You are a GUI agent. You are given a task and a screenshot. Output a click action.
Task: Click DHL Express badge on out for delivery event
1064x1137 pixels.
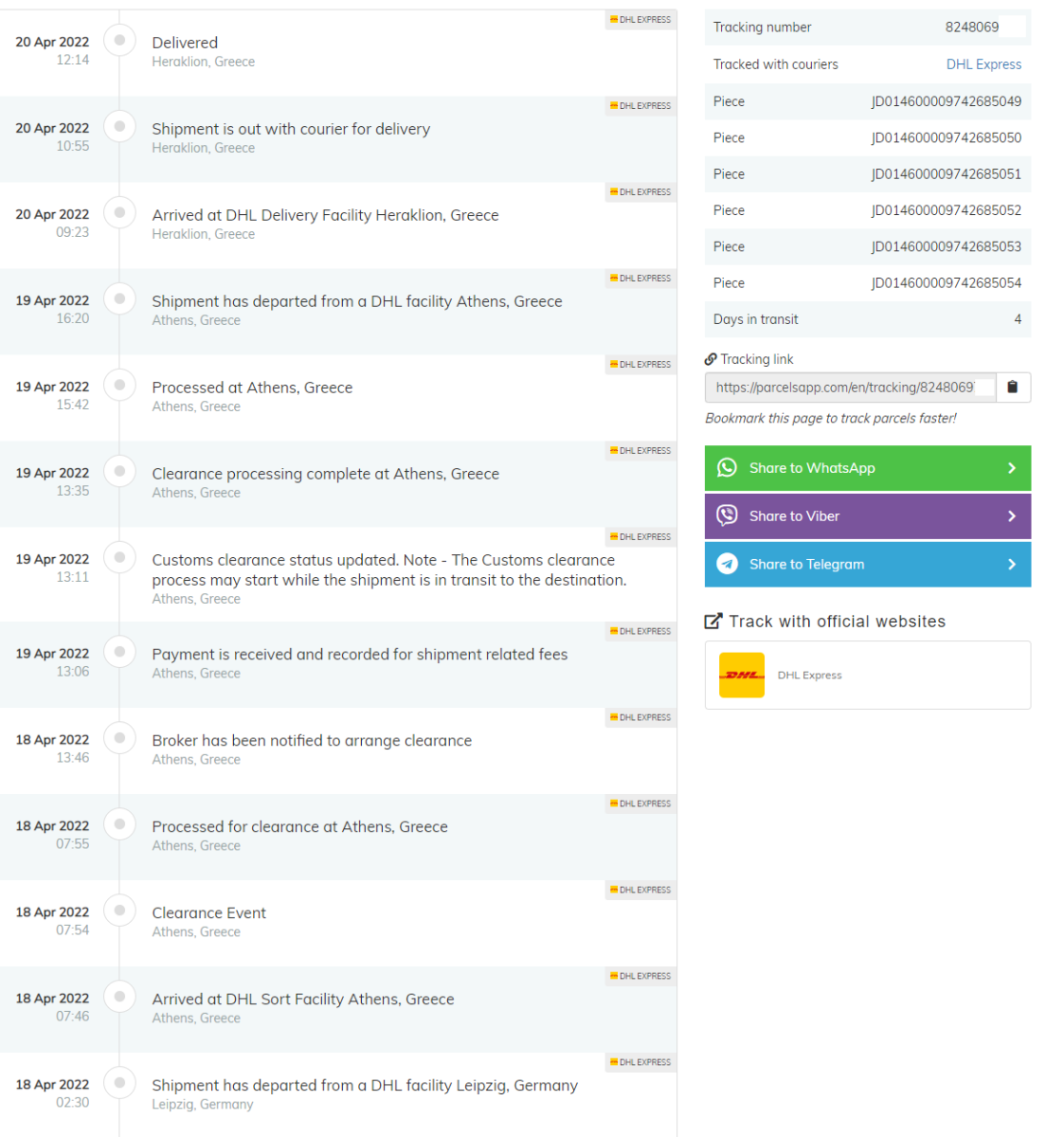pyautogui.click(x=640, y=105)
